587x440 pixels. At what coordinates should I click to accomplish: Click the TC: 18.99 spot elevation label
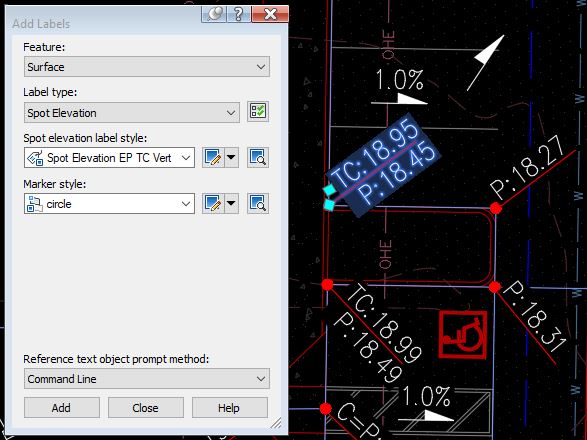(x=384, y=323)
